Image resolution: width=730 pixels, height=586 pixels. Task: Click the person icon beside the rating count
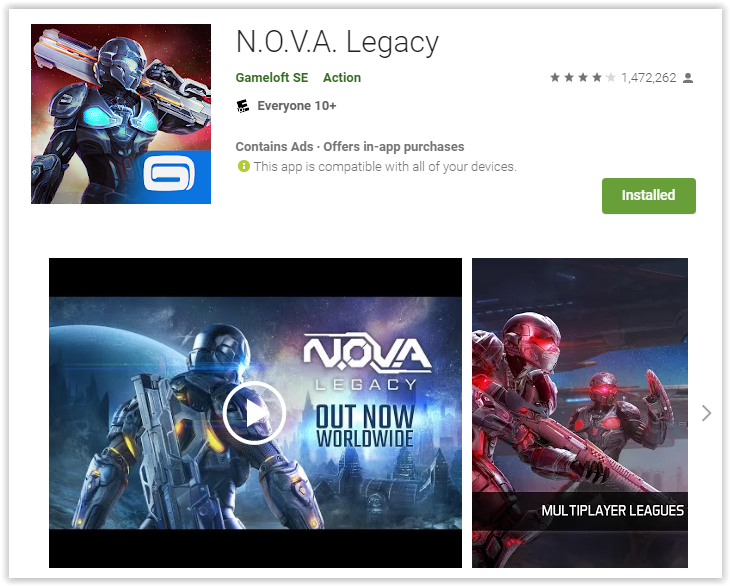[688, 78]
